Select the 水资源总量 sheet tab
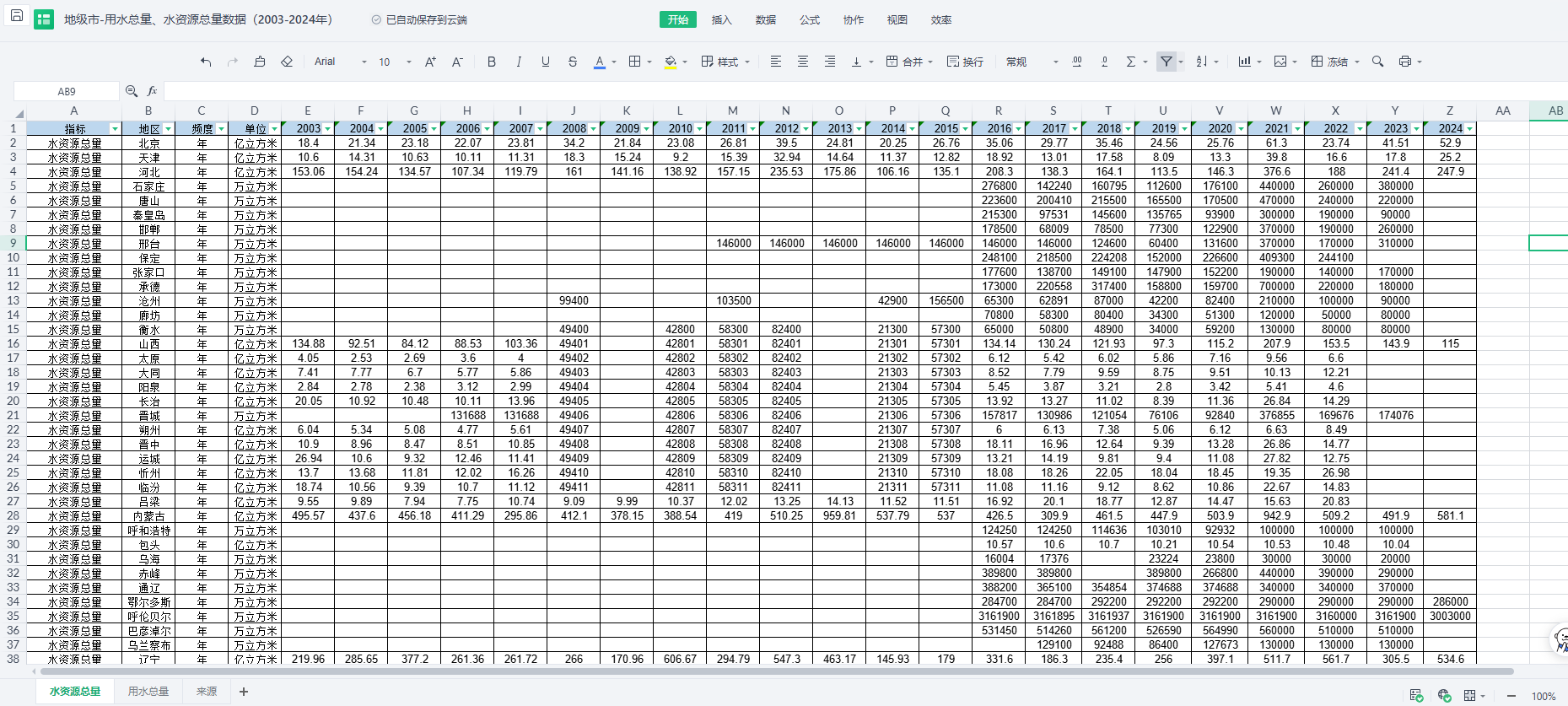This screenshot has width=1568, height=706. (x=75, y=692)
